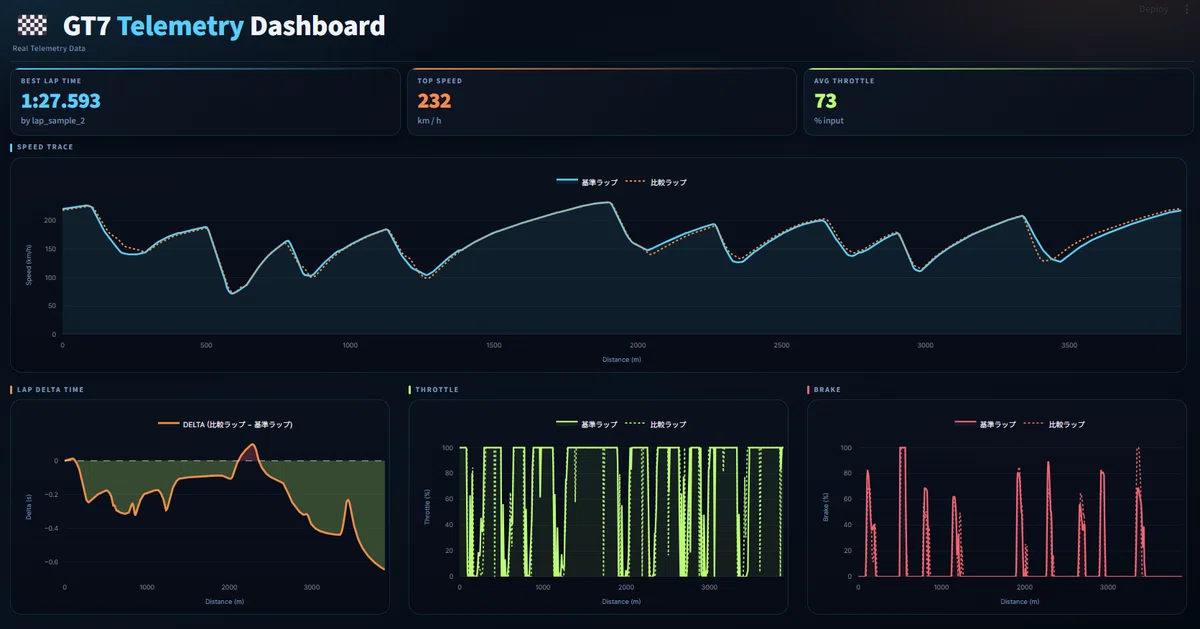Click the LAP DELTA TIME section heading
Screen dimensions: 1200x629
(x=50, y=389)
